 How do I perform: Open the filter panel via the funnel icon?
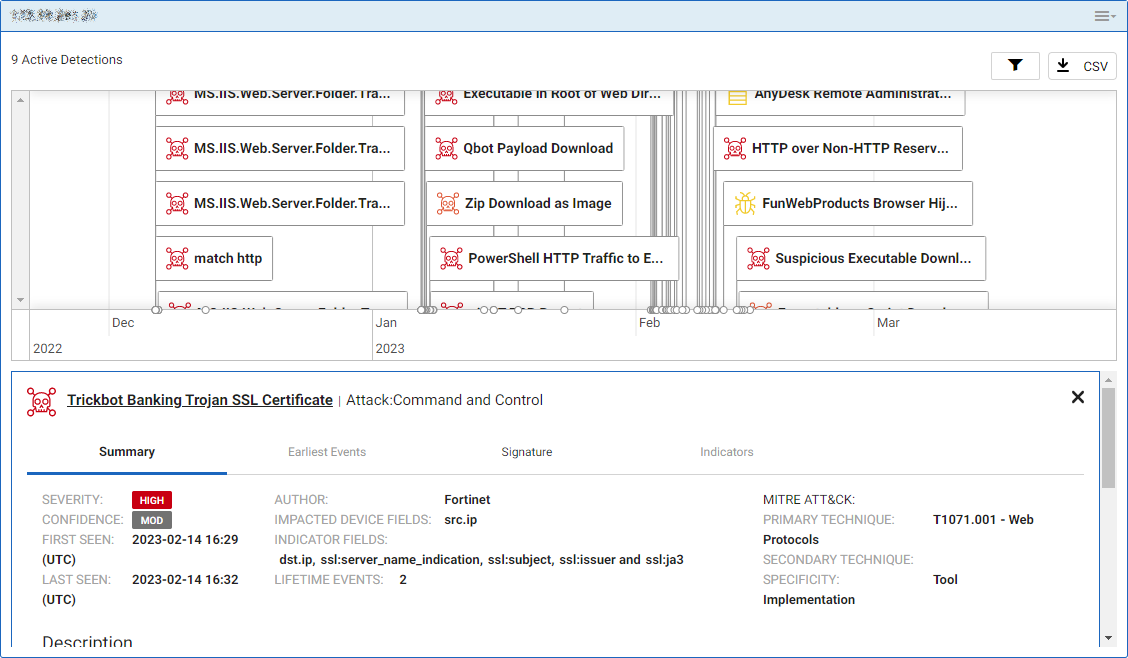click(1015, 65)
